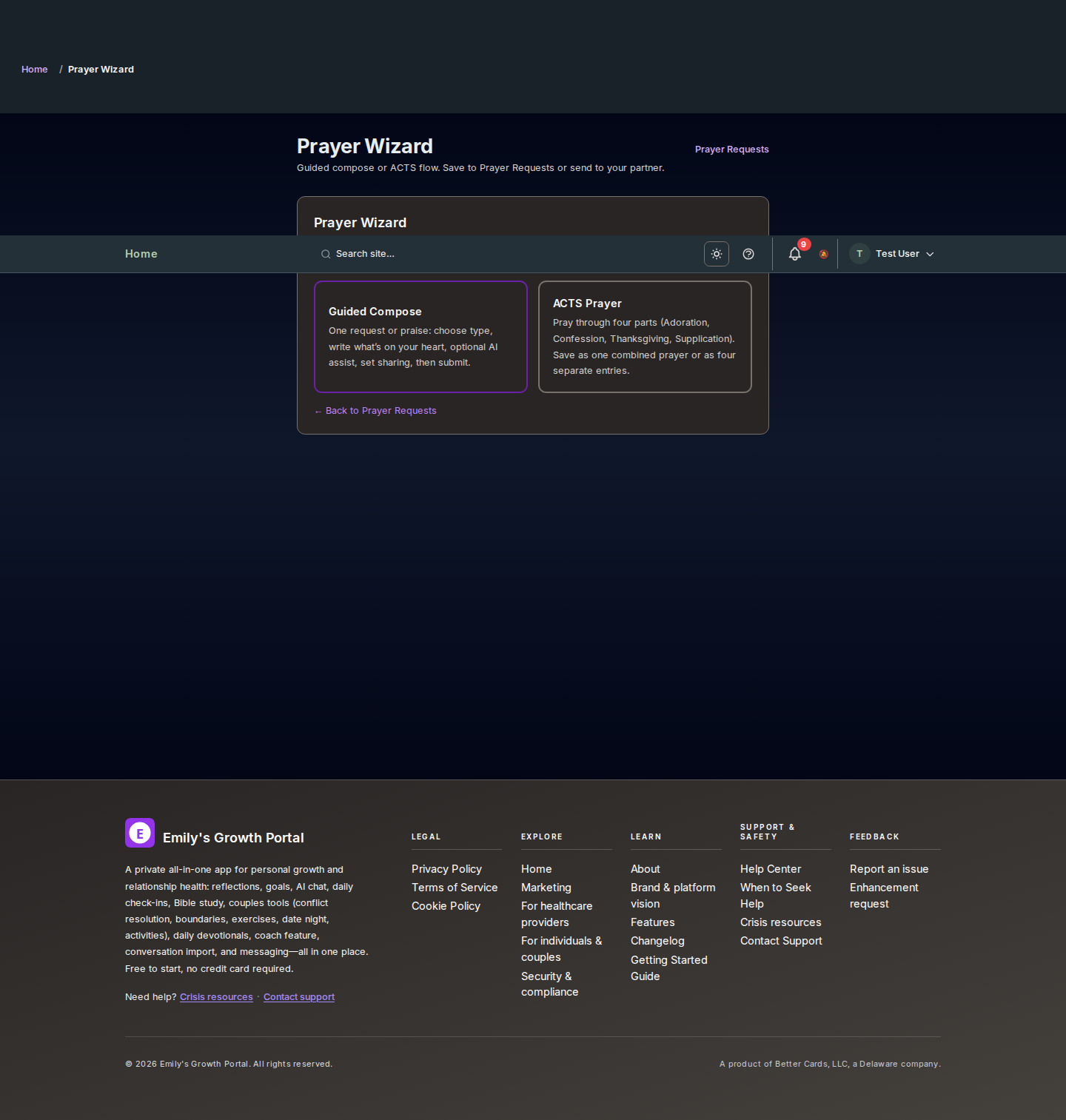This screenshot has height=1120, width=1066.
Task: Select the Guided Compose option card
Action: click(420, 337)
